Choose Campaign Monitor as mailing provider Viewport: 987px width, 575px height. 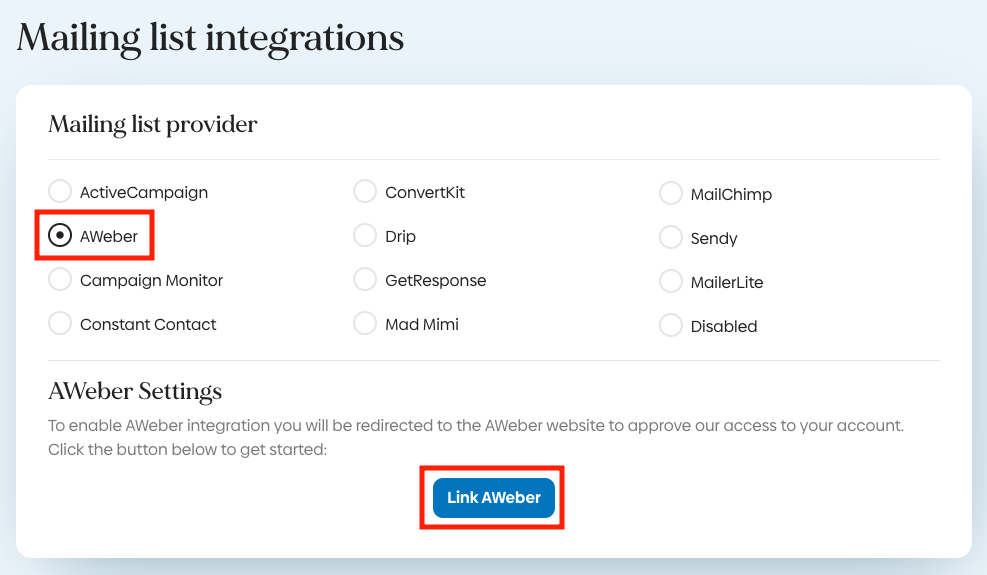pyautogui.click(x=61, y=280)
